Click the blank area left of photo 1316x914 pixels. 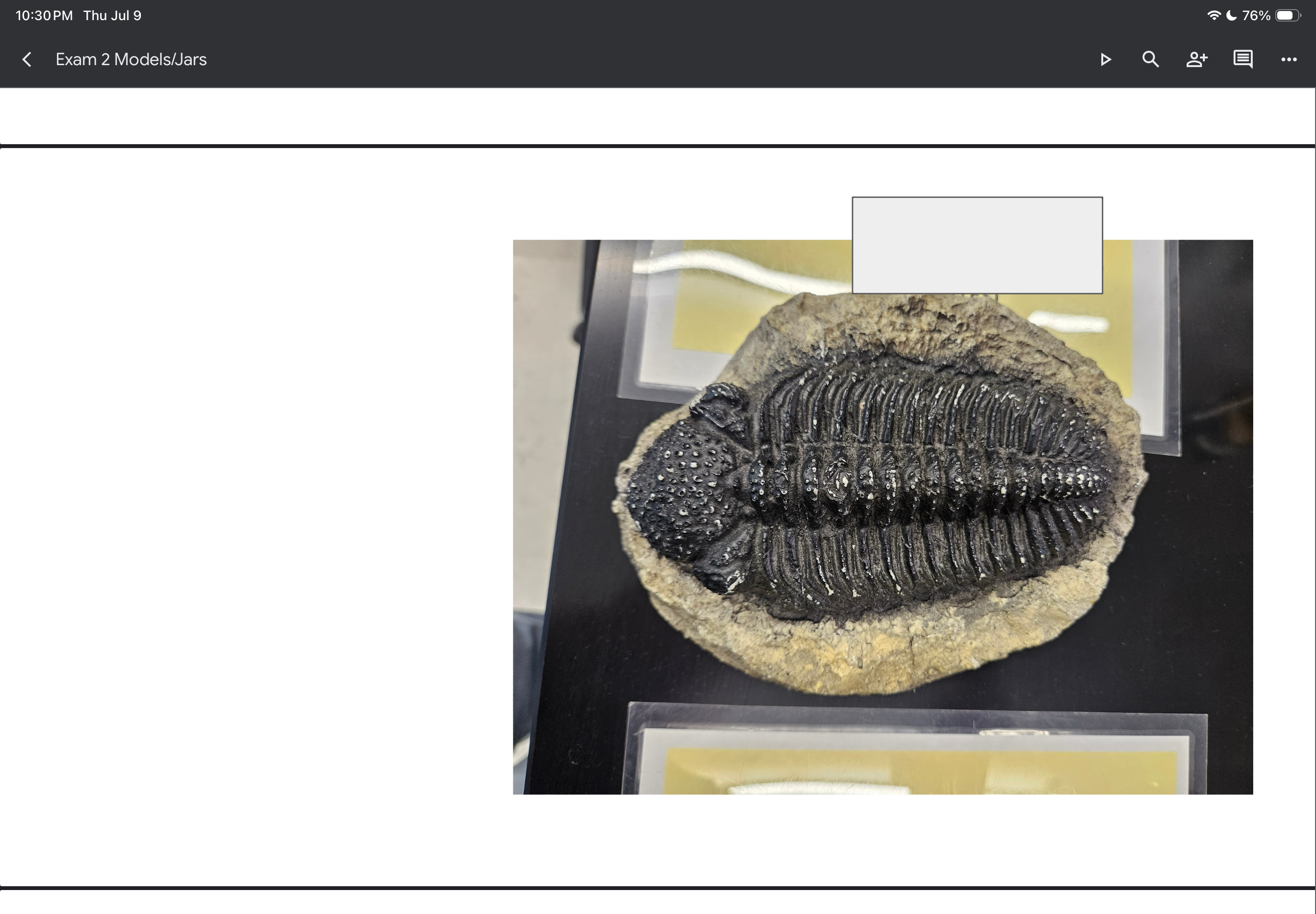coord(256,516)
